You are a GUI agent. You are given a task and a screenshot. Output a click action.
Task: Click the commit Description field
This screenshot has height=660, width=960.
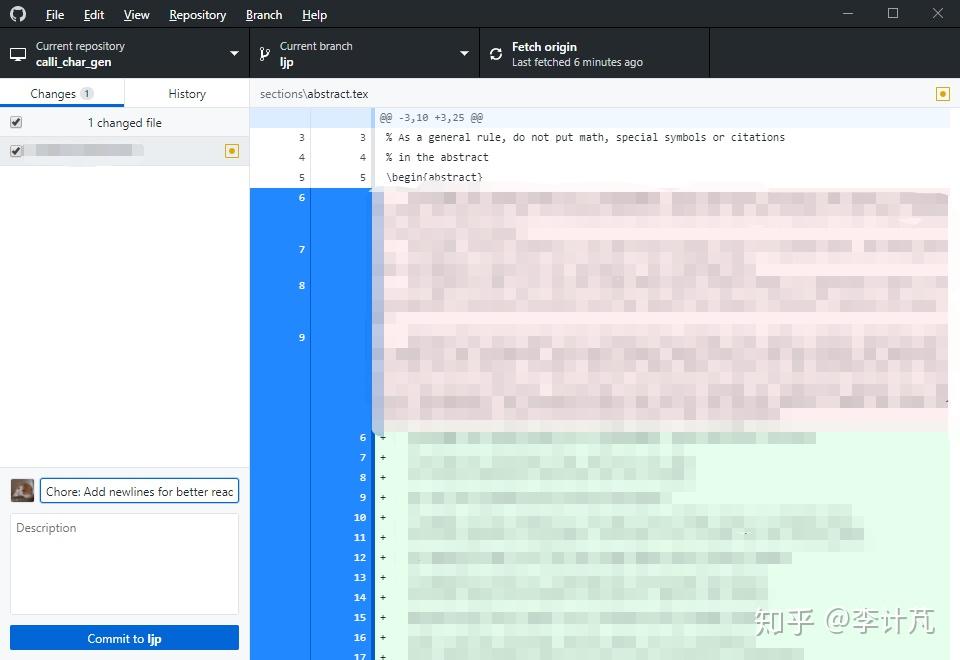tap(124, 562)
